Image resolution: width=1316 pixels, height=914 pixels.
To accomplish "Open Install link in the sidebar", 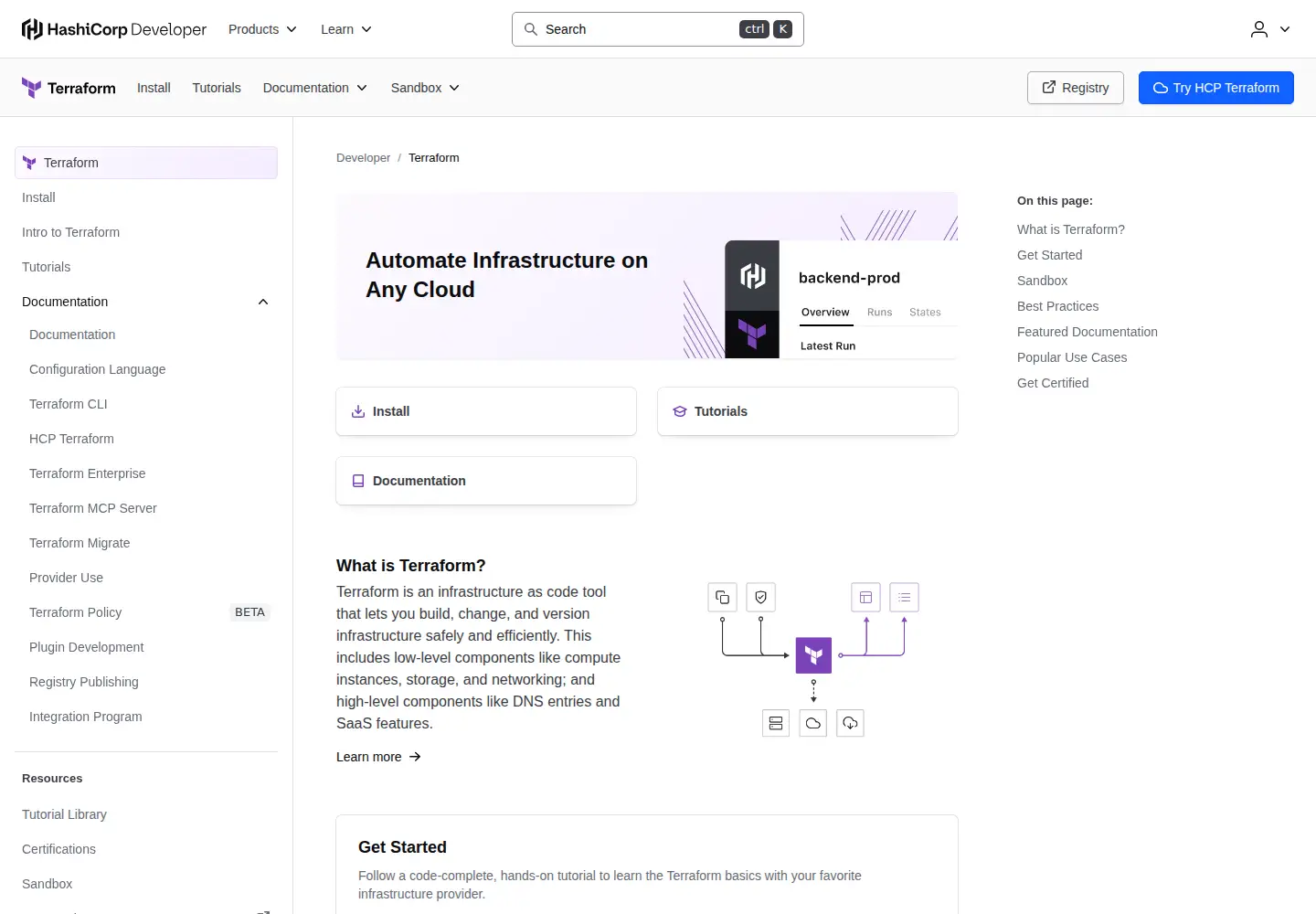I will click(x=38, y=197).
